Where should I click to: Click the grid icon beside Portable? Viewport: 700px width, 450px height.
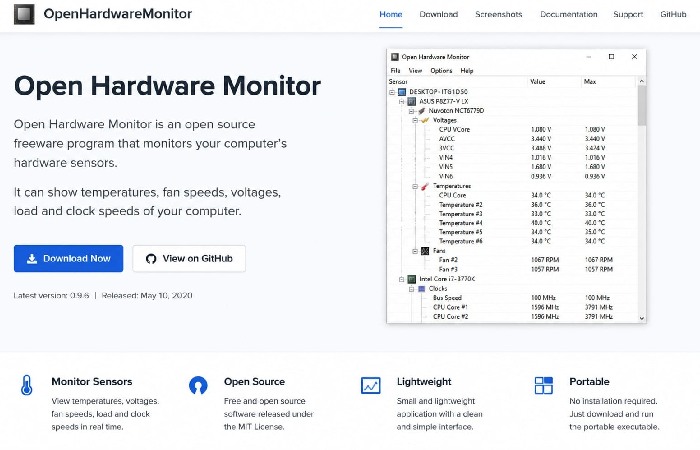coord(543,385)
